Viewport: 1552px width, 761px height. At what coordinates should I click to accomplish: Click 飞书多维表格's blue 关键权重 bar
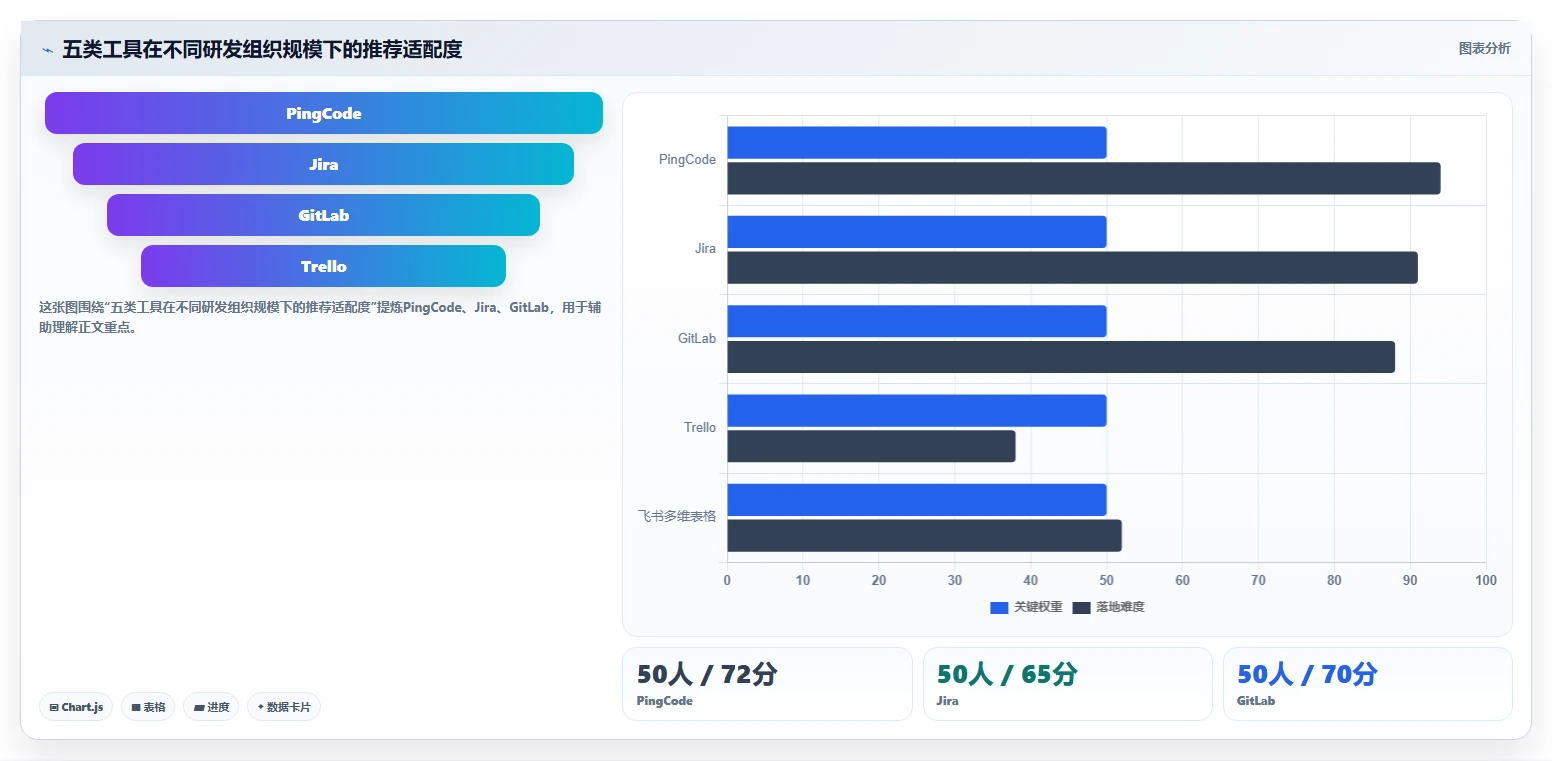pyautogui.click(x=916, y=500)
